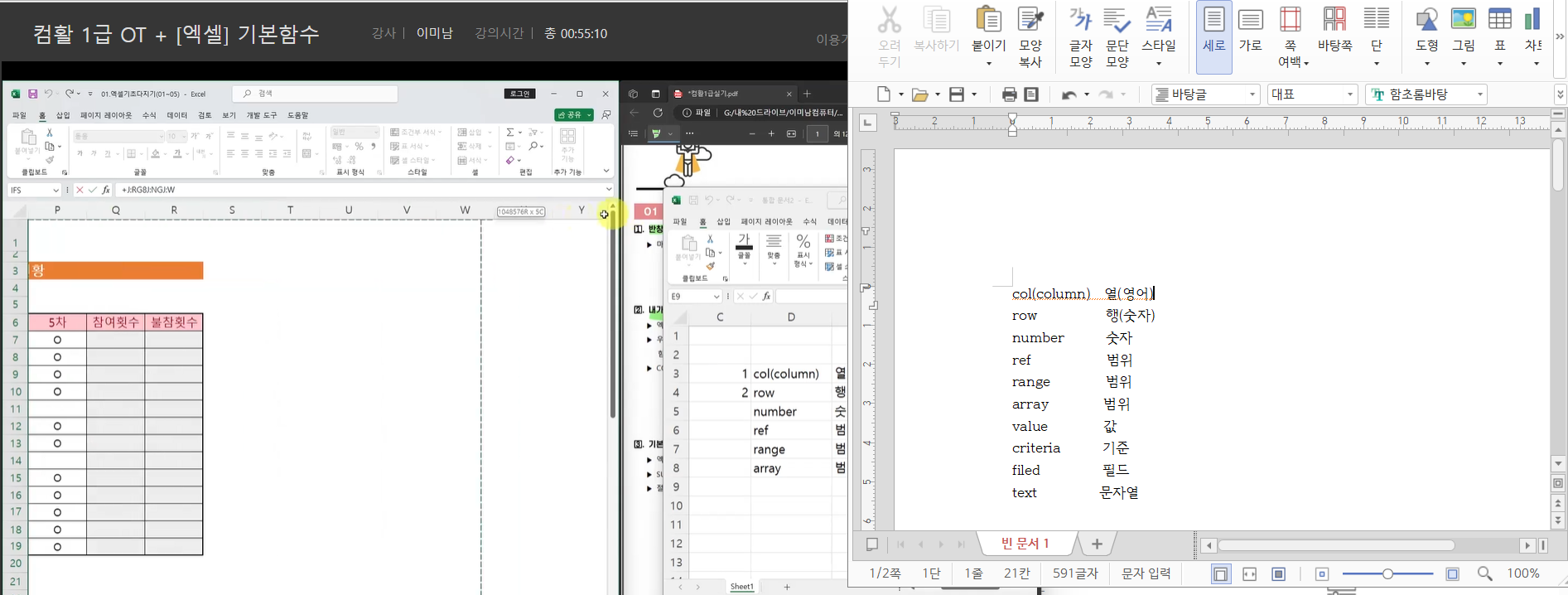Image resolution: width=1568 pixels, height=595 pixels.
Task: Open the Excel name box dropdown
Action: (x=55, y=191)
